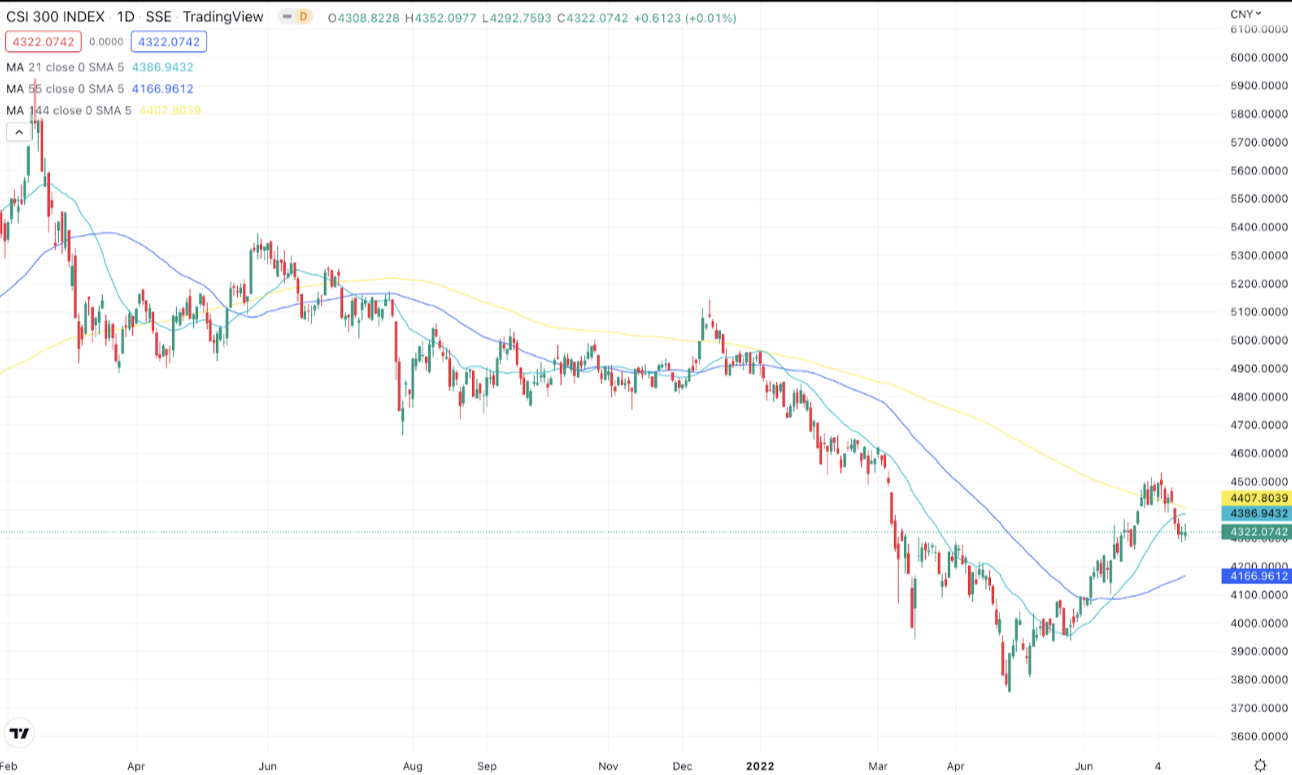Collapse the indicator legend with the chevron button
Image resolution: width=1292 pixels, height=775 pixels.
coord(18,132)
